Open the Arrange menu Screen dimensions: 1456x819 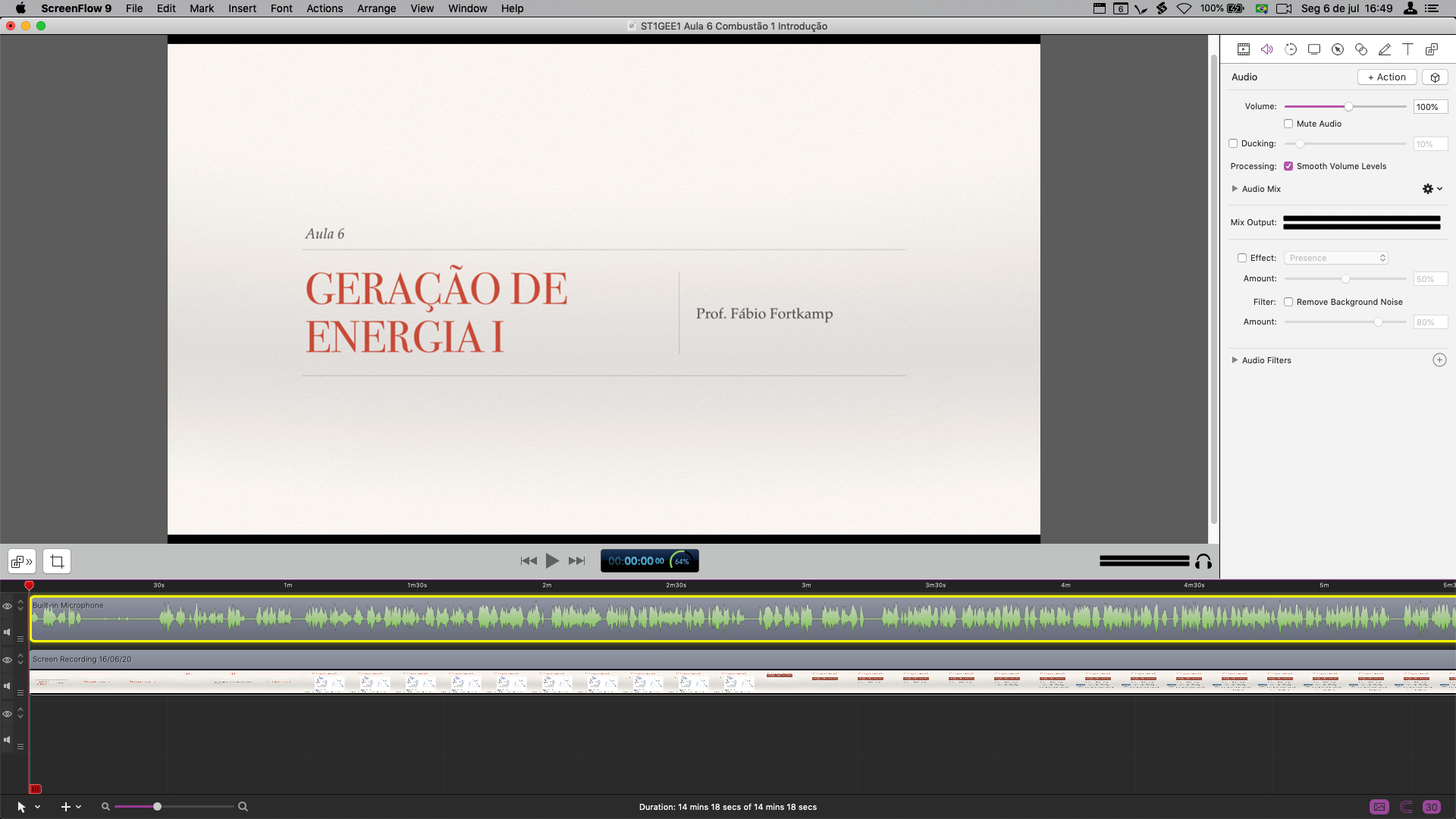pos(376,8)
